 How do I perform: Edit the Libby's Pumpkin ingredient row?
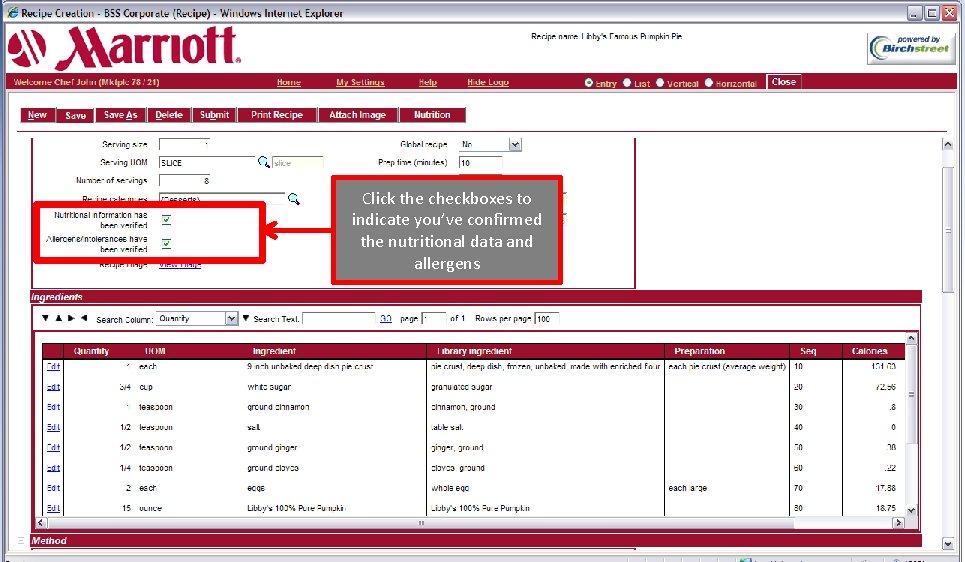pyautogui.click(x=54, y=508)
